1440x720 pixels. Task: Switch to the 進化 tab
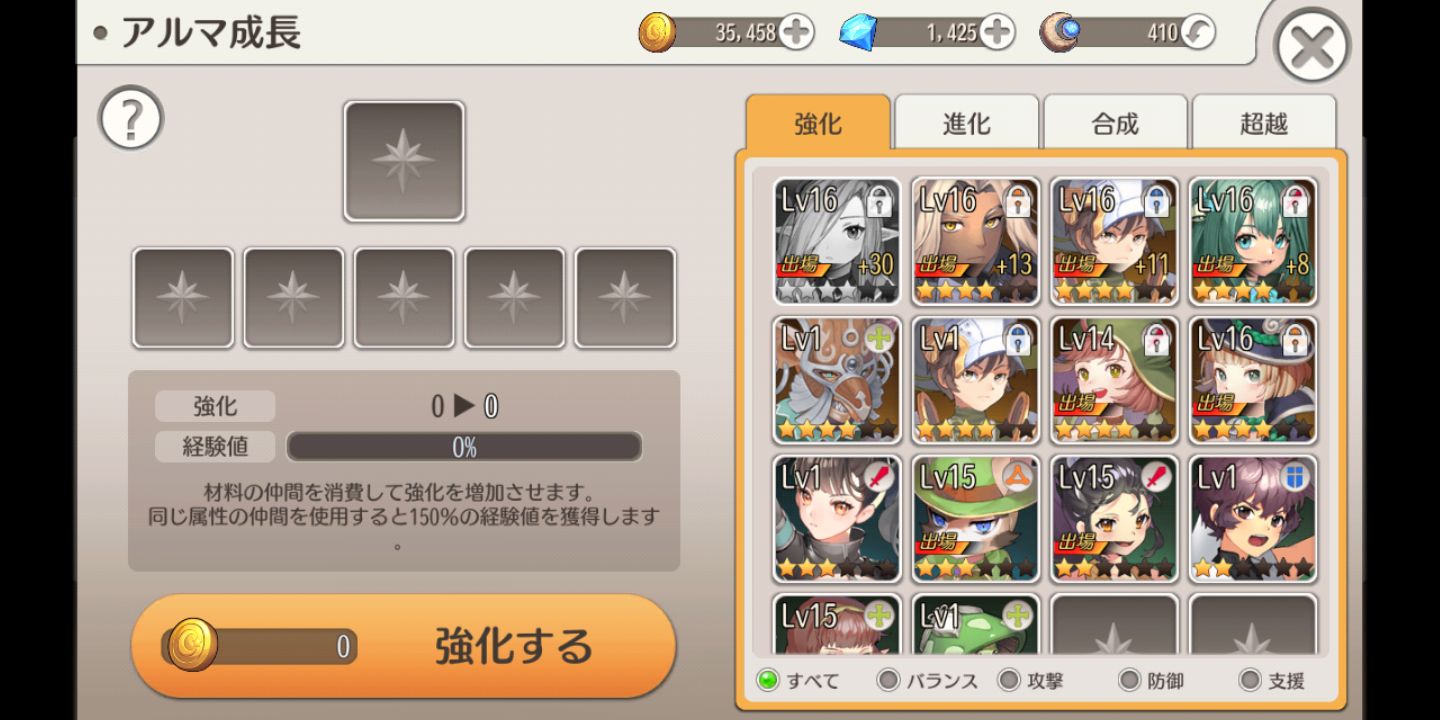pos(966,123)
